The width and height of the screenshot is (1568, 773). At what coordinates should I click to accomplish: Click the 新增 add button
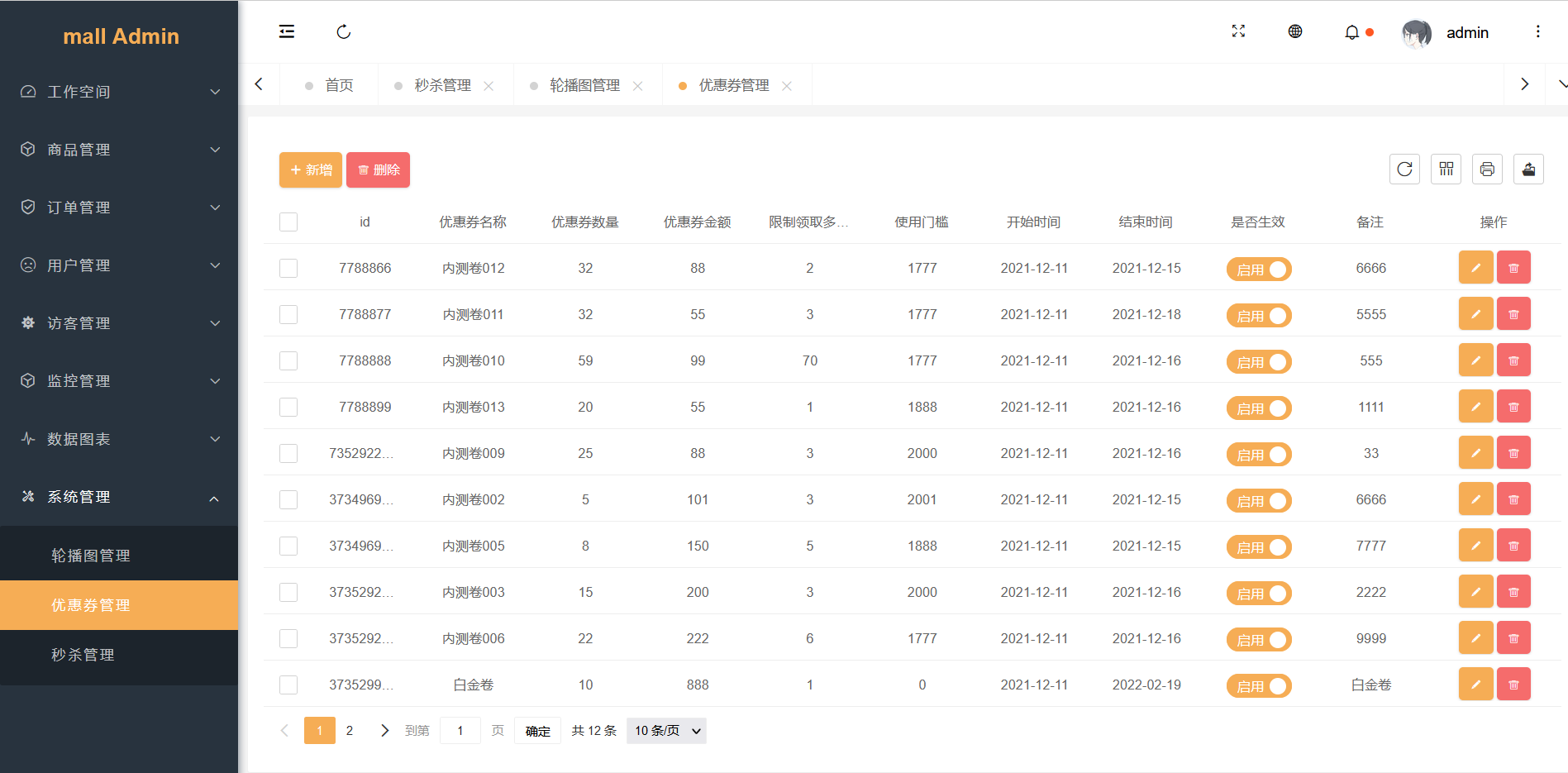[311, 169]
